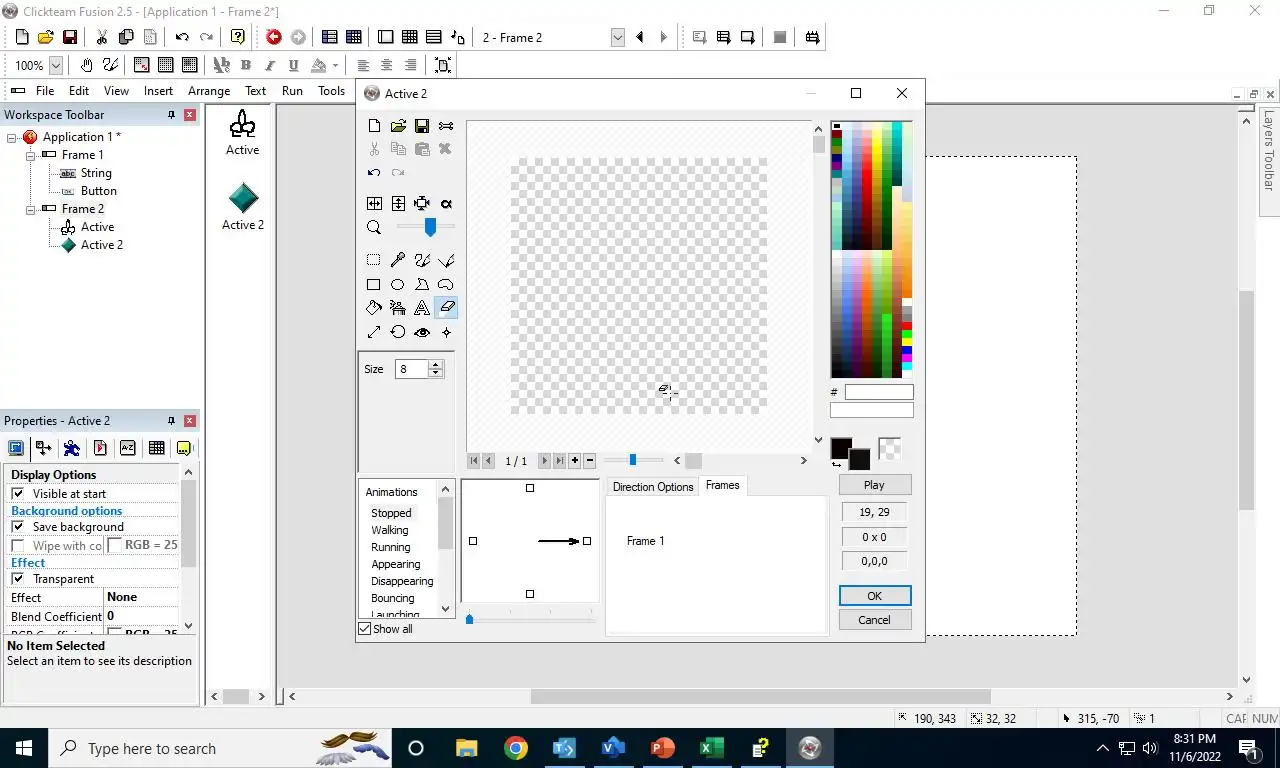
Task: Select the Spray tool
Action: click(398, 308)
